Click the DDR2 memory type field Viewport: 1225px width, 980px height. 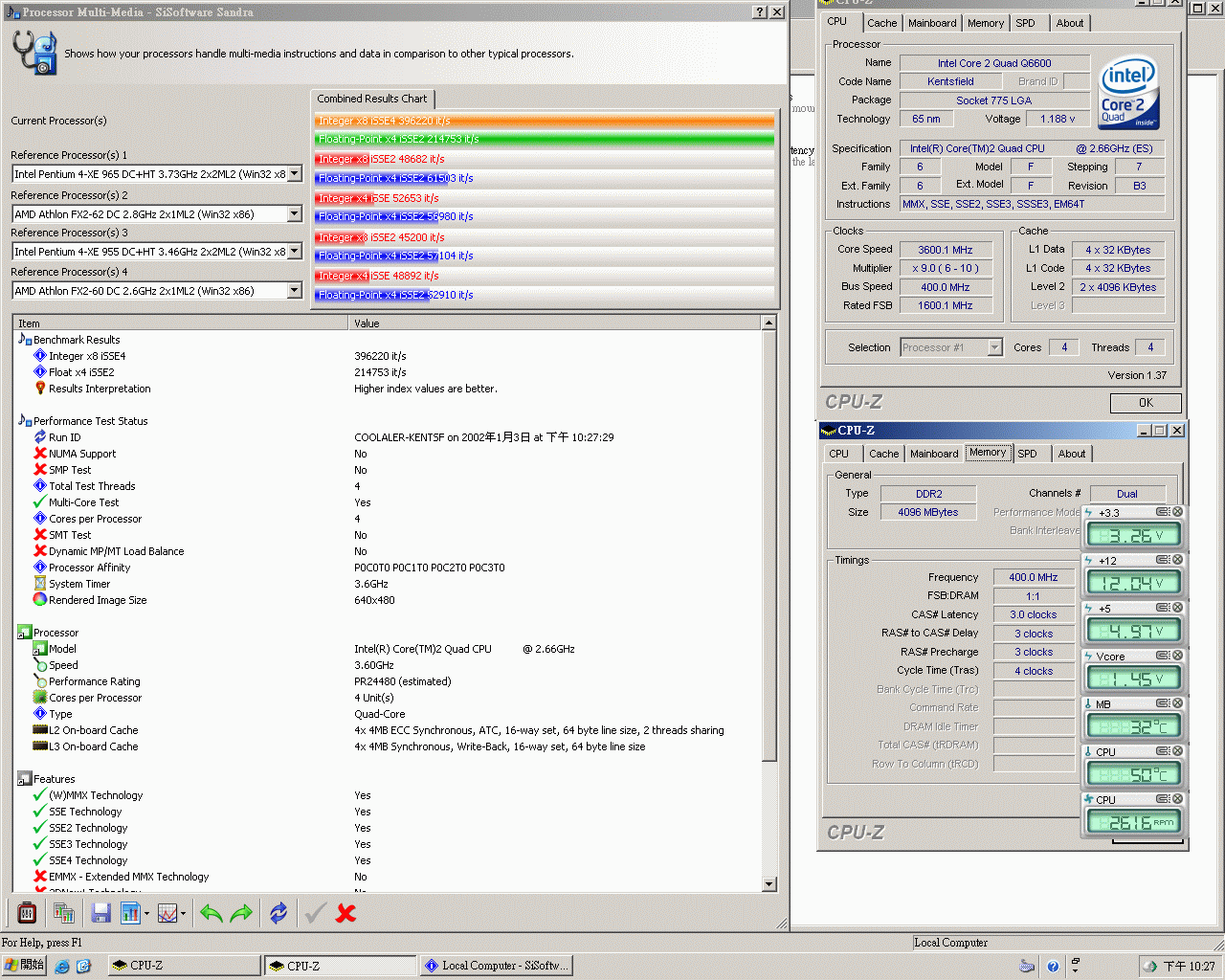click(928, 494)
